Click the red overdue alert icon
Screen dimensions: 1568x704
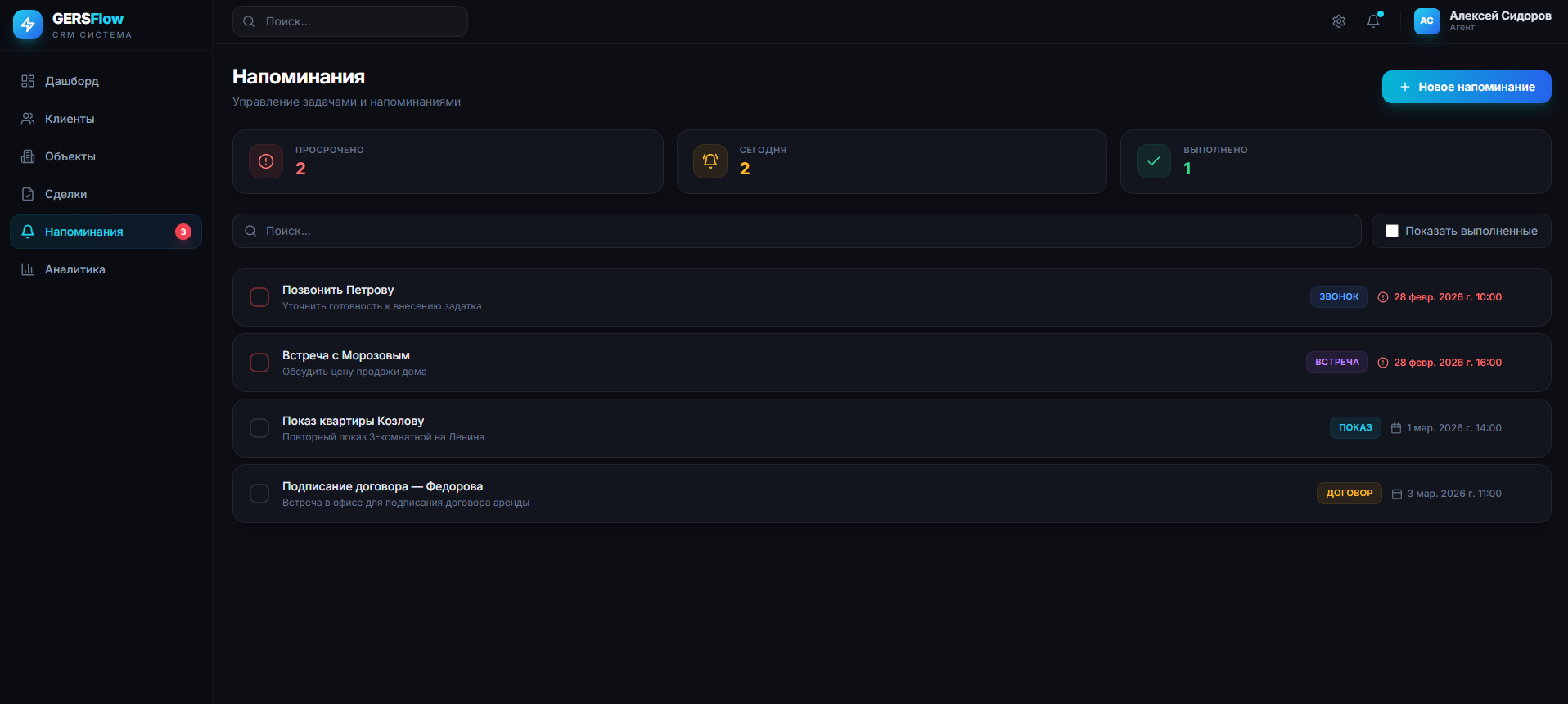tap(266, 161)
